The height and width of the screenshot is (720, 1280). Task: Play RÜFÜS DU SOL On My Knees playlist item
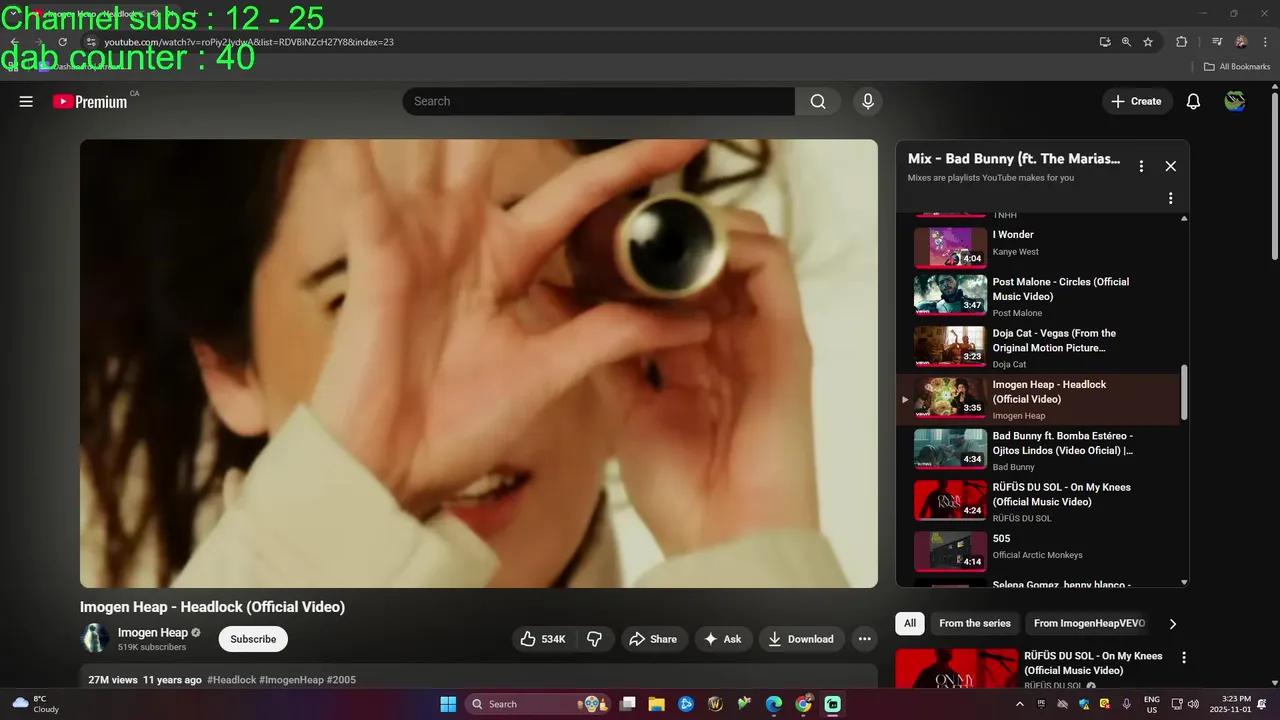pos(1040,501)
